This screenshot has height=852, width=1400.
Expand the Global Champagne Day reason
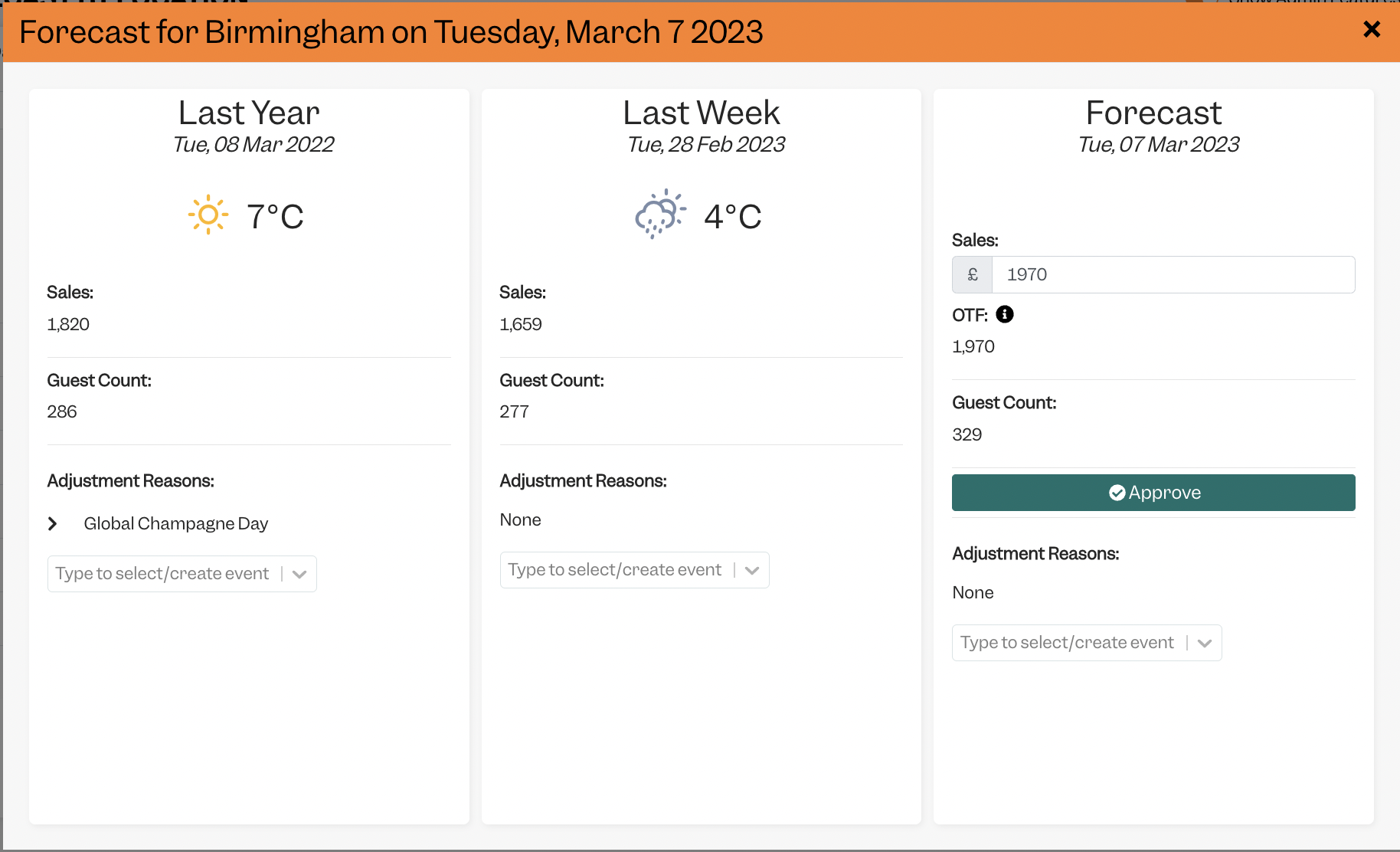coord(53,523)
